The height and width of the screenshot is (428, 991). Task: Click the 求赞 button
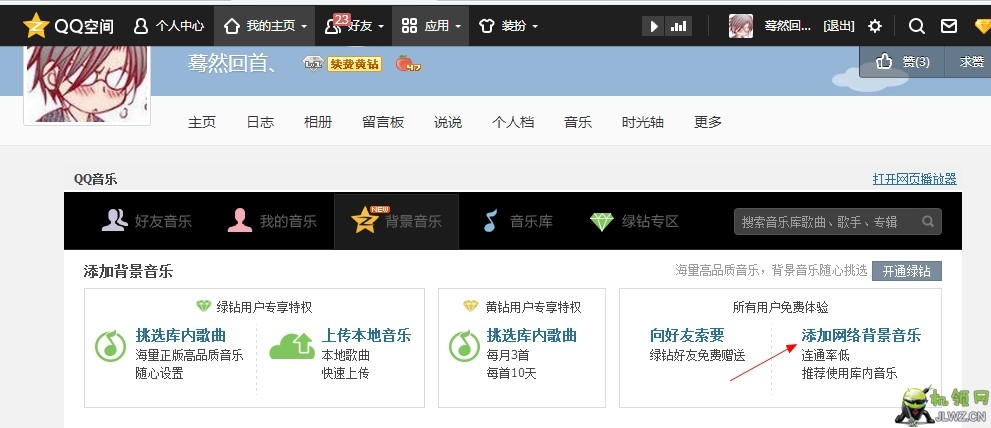tap(971, 61)
